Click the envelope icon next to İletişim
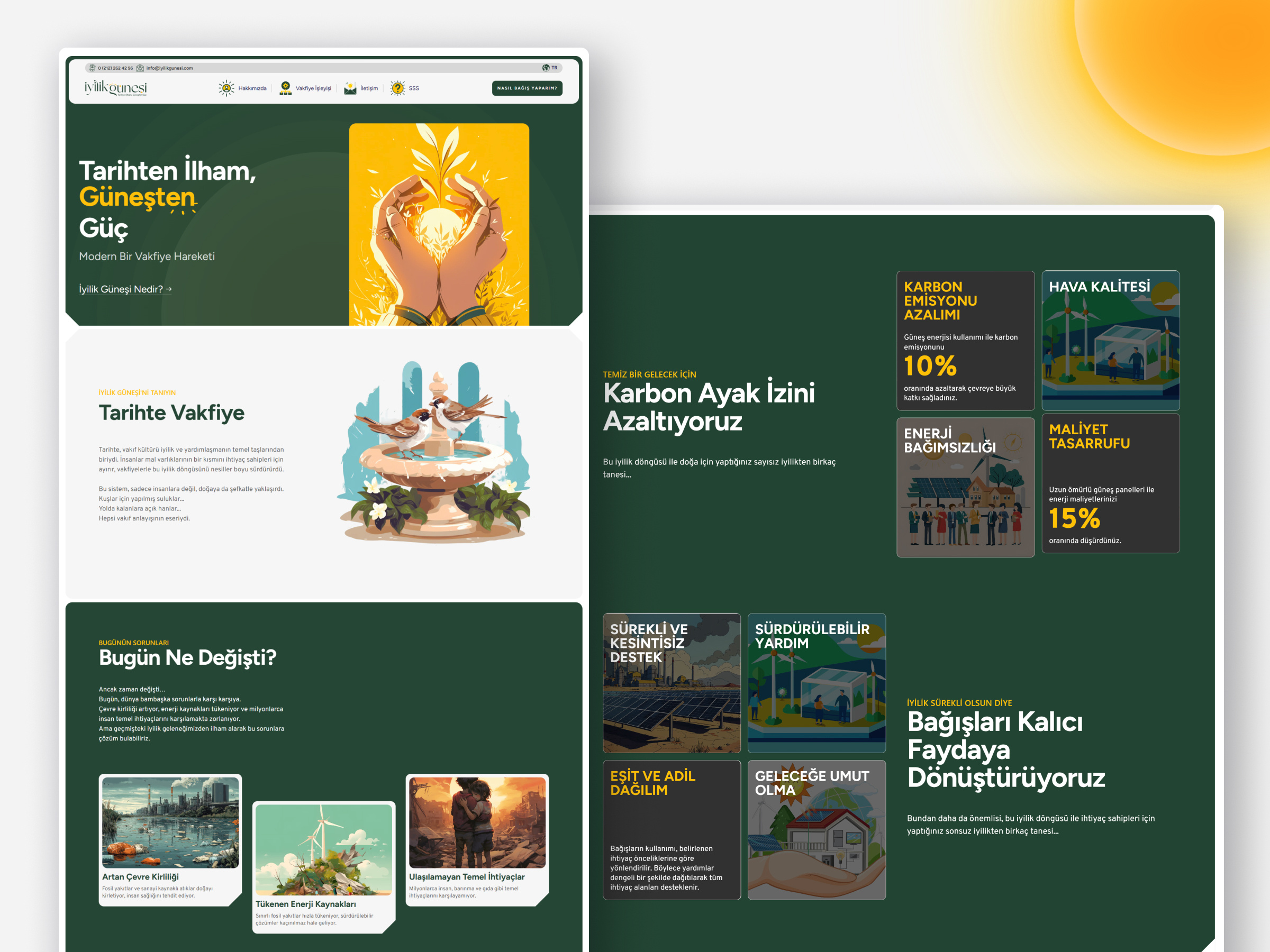The image size is (1270, 952). (x=350, y=88)
